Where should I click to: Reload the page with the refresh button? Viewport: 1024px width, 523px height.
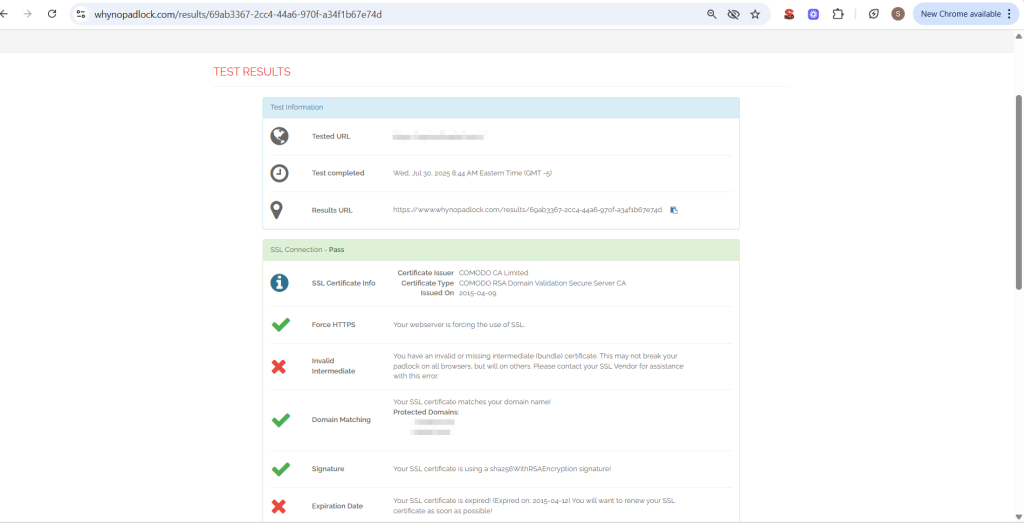(x=52, y=14)
